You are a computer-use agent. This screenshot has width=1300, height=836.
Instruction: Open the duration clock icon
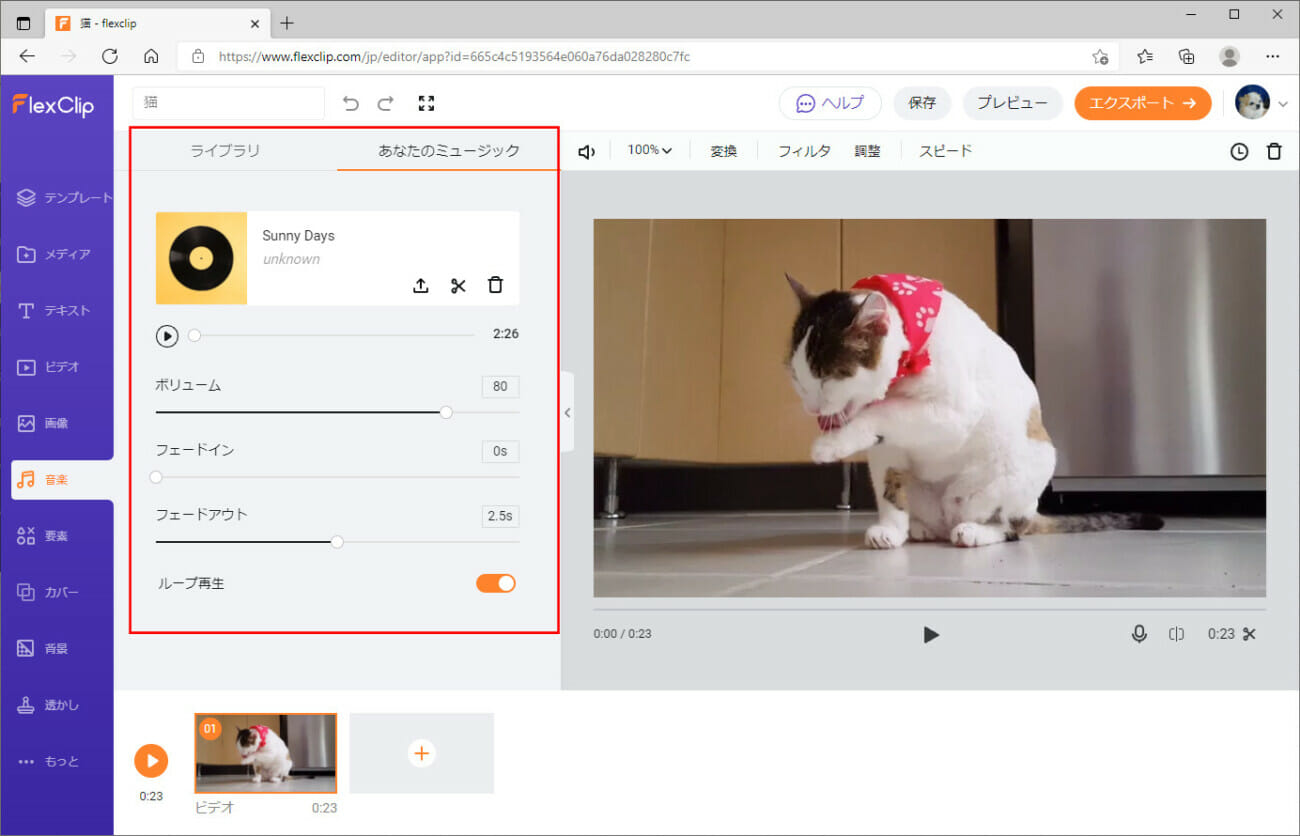tap(1239, 152)
